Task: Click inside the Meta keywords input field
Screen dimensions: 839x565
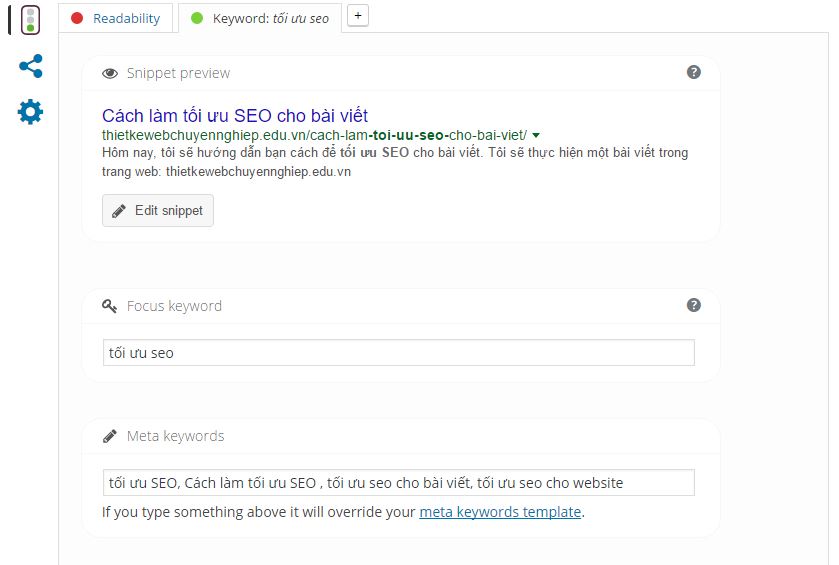Action: (398, 483)
